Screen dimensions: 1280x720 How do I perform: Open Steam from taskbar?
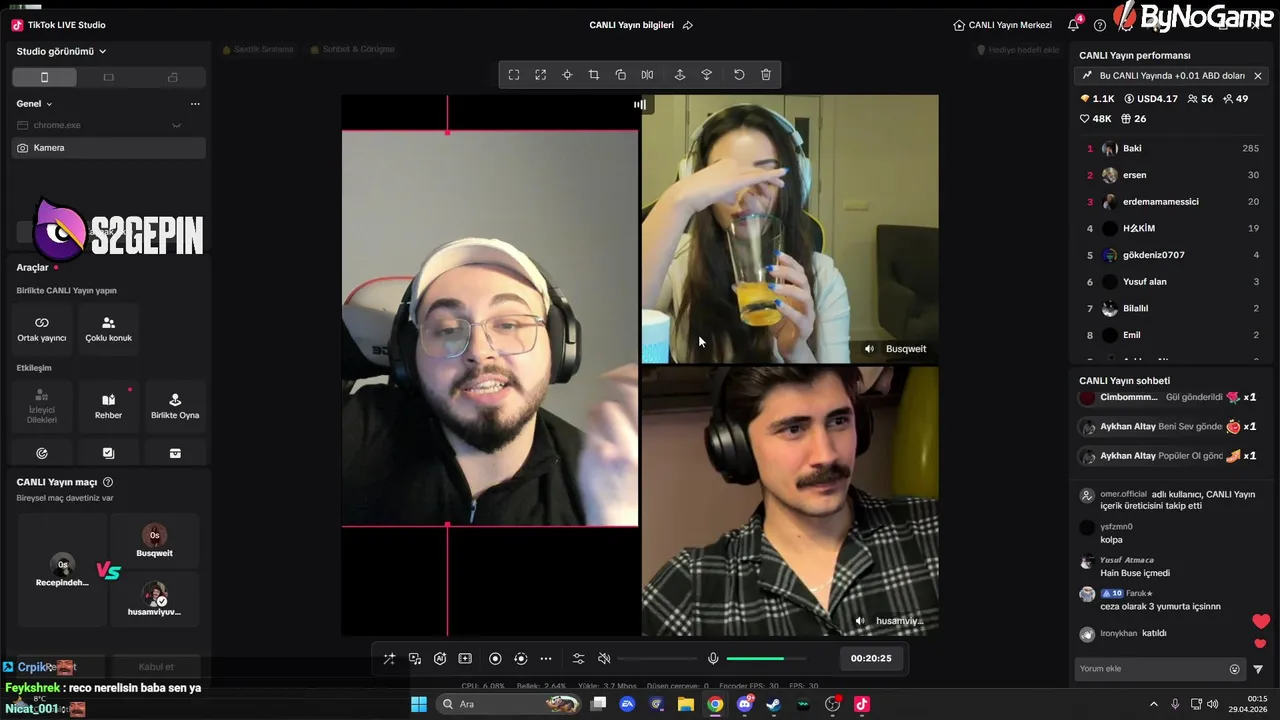coord(774,704)
